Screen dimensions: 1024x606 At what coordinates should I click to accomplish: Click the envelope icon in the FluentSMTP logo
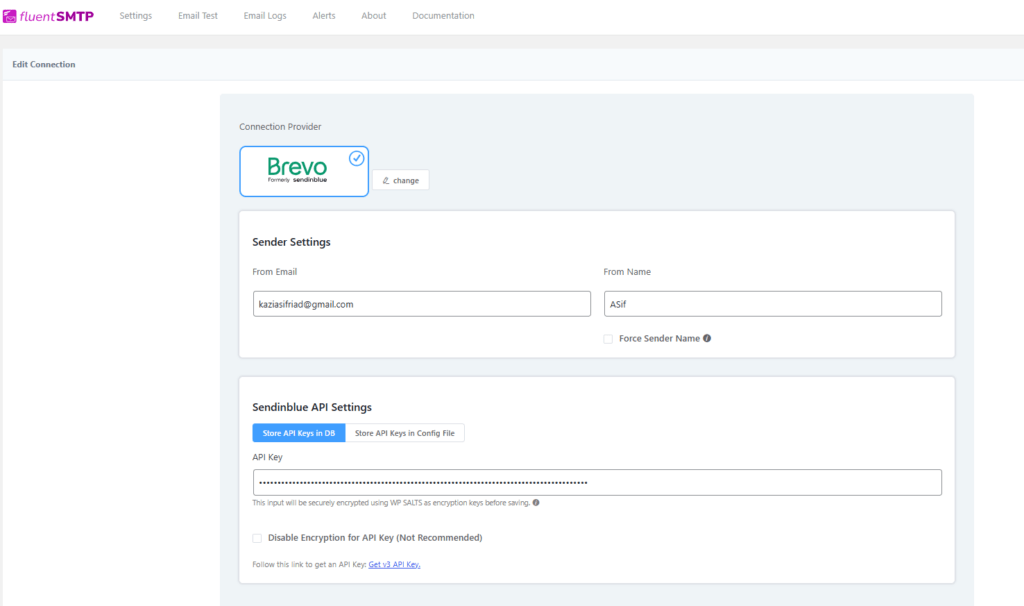click(10, 18)
